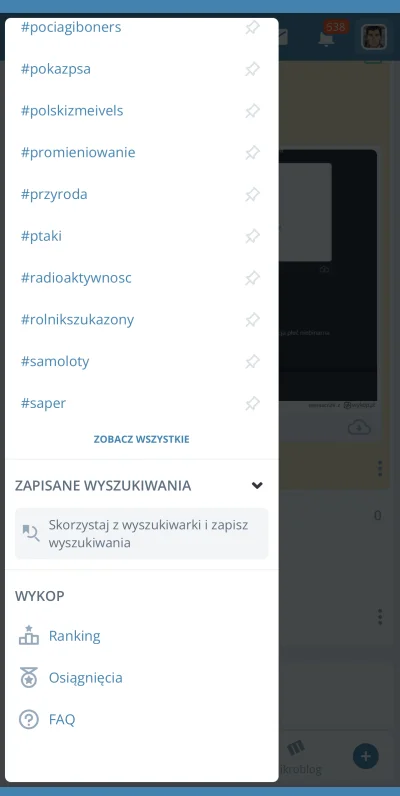
Task: Pin the #pokazpsa tag
Action: (252, 69)
